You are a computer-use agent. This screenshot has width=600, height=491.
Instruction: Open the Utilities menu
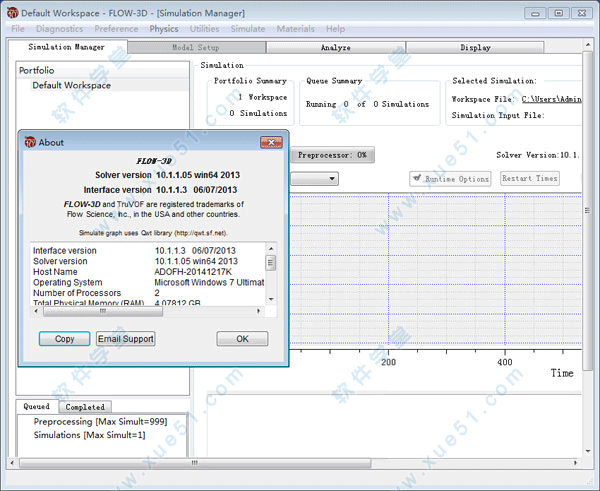[x=204, y=29]
